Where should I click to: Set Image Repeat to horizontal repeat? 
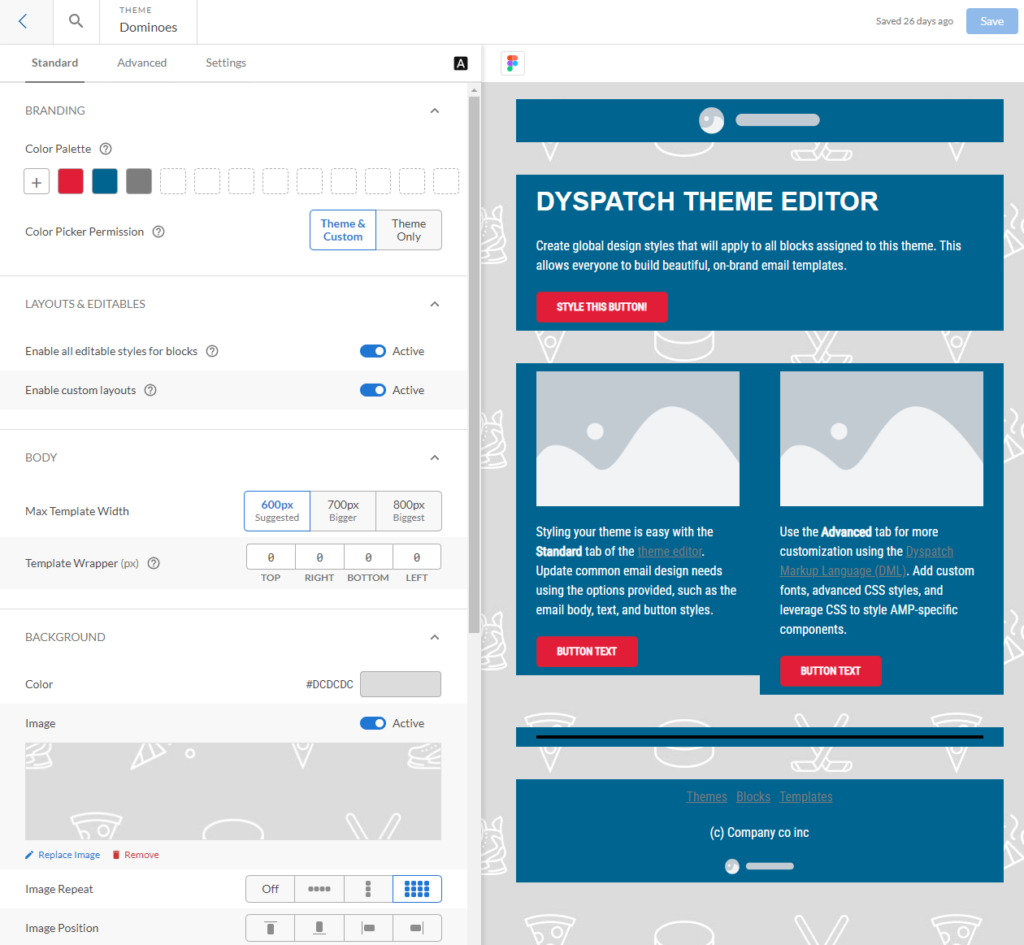319,889
